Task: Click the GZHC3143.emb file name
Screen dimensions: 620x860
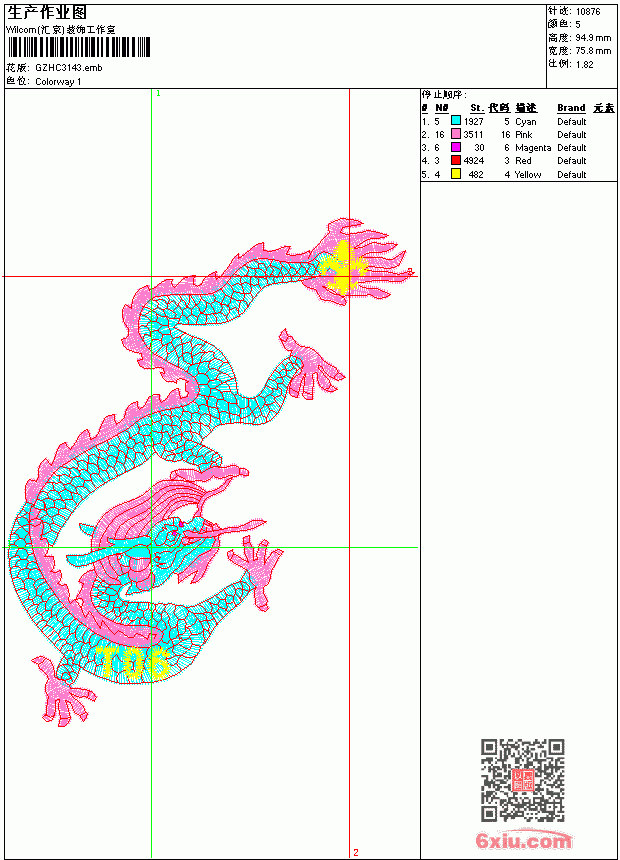Action: tap(69, 68)
